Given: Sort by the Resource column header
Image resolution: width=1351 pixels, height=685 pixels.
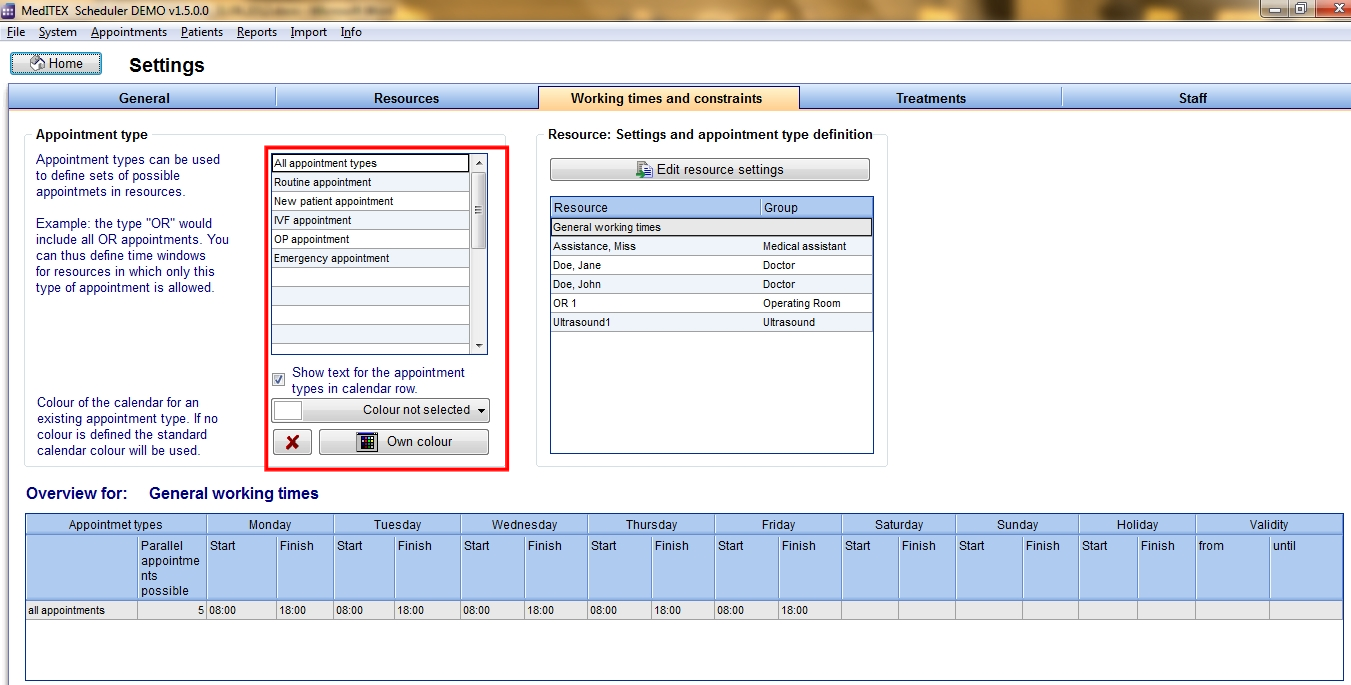Looking at the screenshot, I should point(655,207).
